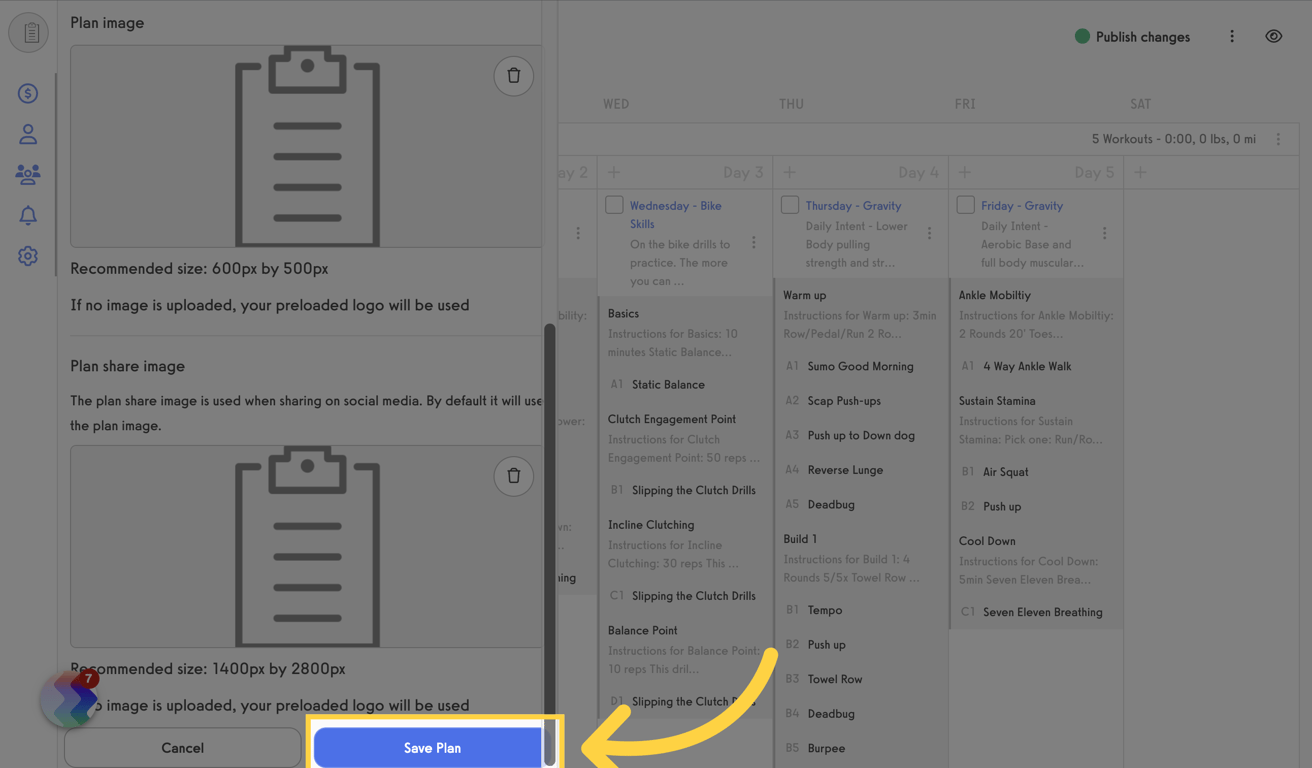
Task: Delete the plan image using trash icon
Action: tap(513, 75)
